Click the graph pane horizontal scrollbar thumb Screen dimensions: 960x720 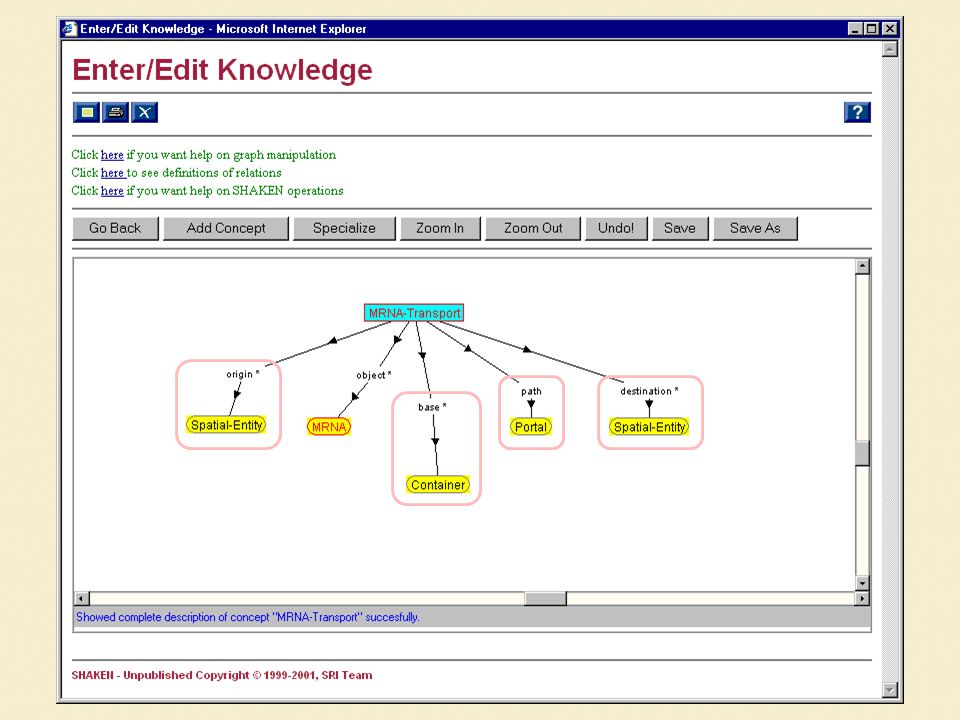[x=546, y=598]
